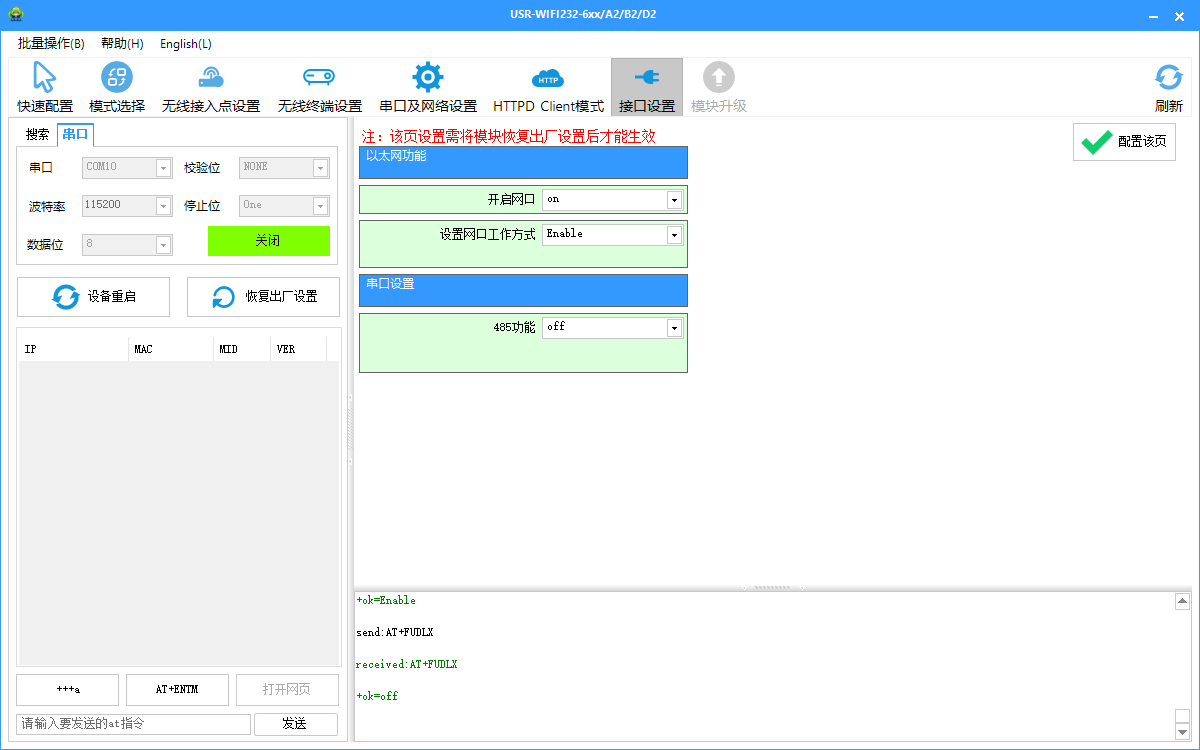Click the IP column header
This screenshot has height=750, width=1200.
click(74, 350)
